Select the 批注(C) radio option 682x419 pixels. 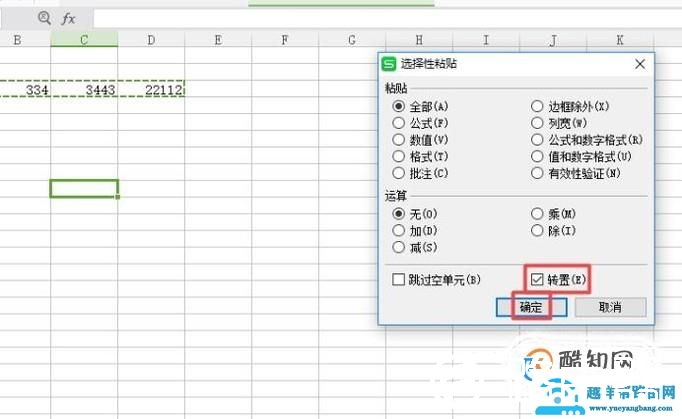coord(398,173)
